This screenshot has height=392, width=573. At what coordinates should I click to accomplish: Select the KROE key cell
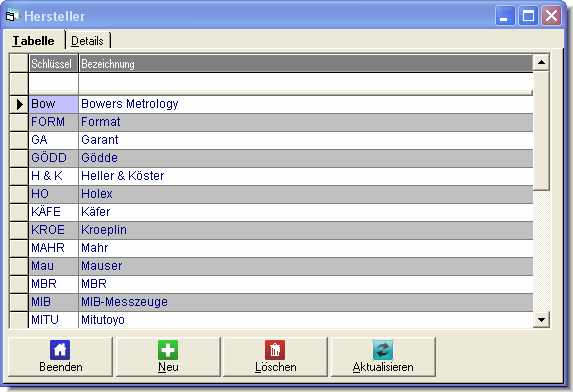point(53,230)
